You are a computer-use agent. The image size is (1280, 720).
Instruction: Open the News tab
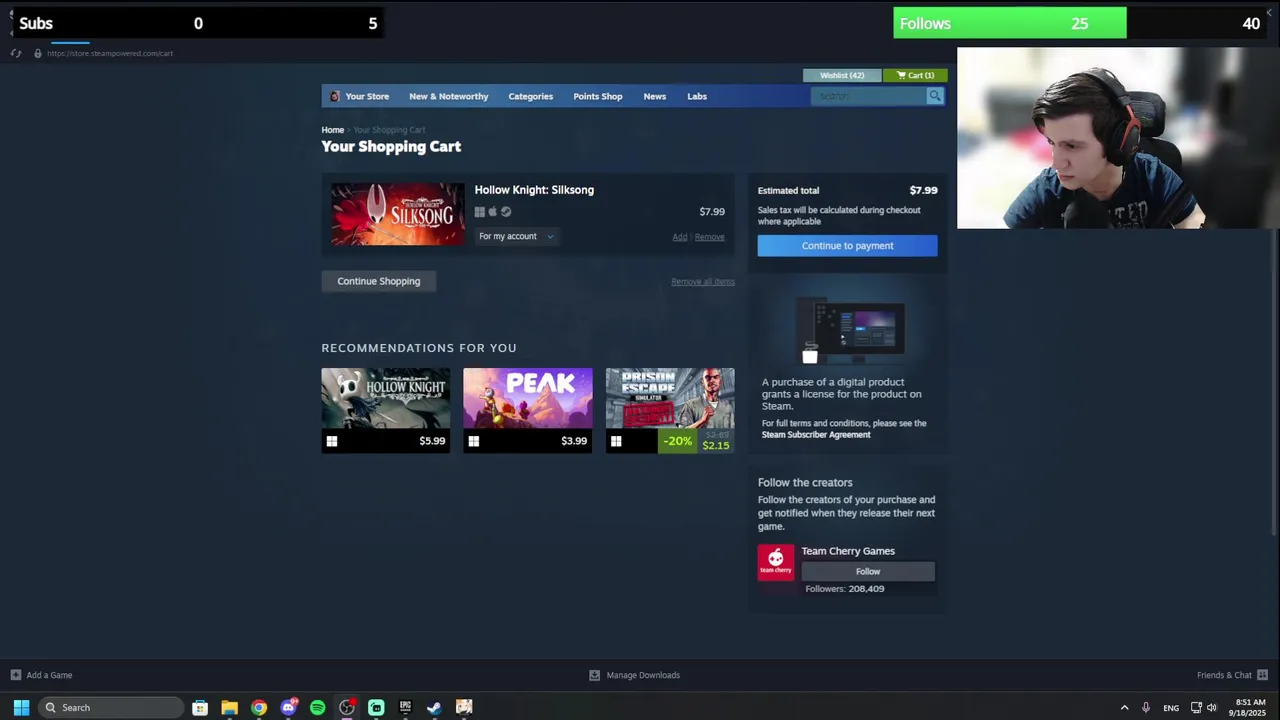tap(654, 96)
